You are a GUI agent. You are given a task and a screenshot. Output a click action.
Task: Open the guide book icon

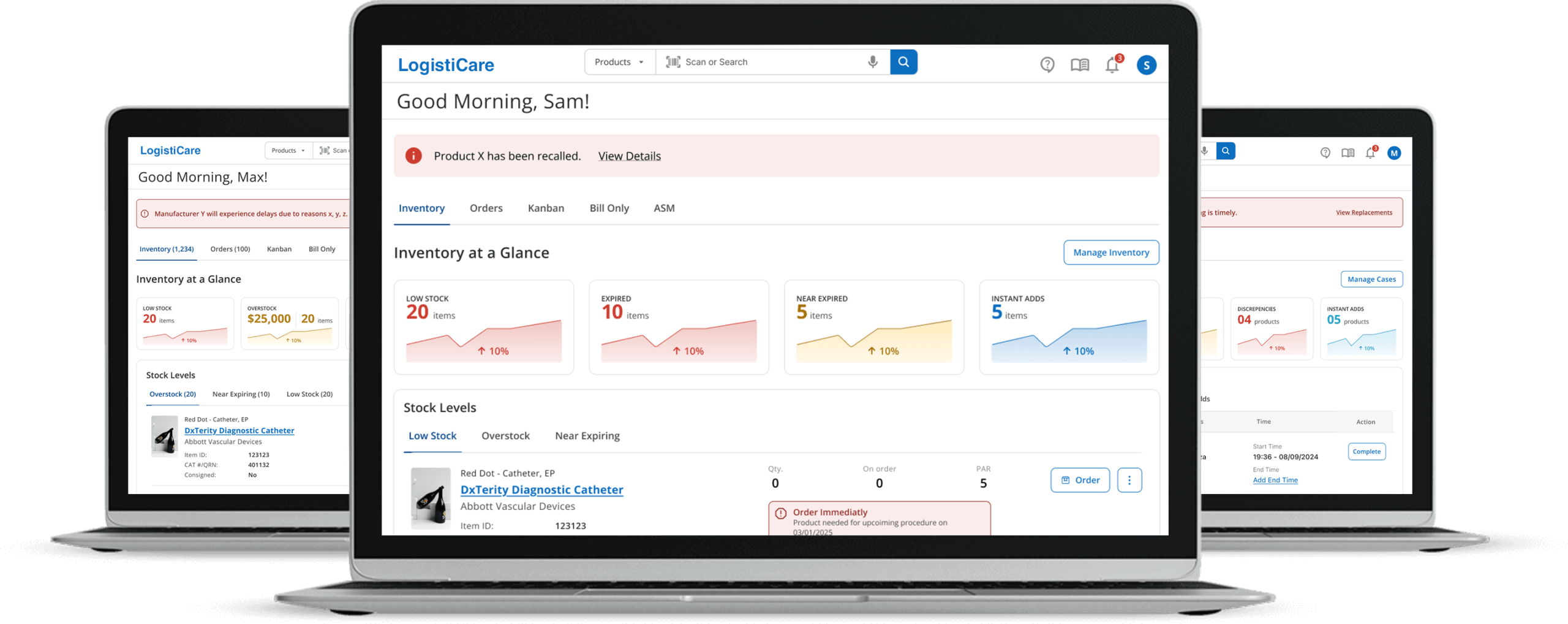pos(1079,64)
